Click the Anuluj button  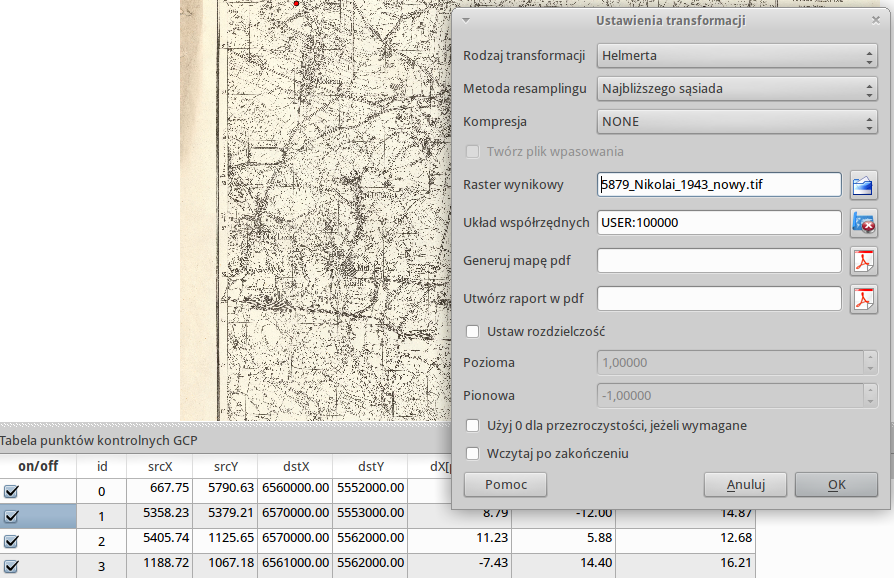745,485
